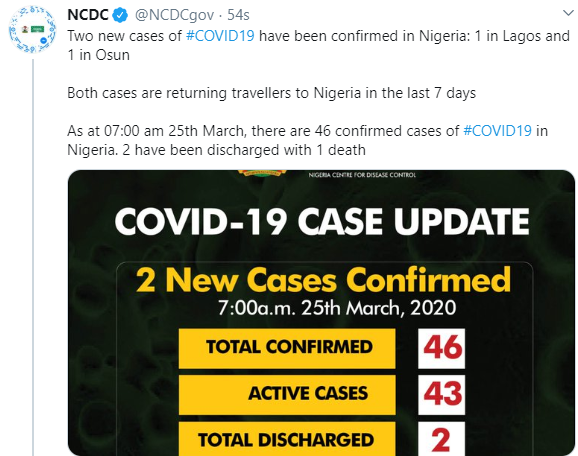Click the blue verified badge icon
This screenshot has height=456, width=578.
pyautogui.click(x=120, y=15)
